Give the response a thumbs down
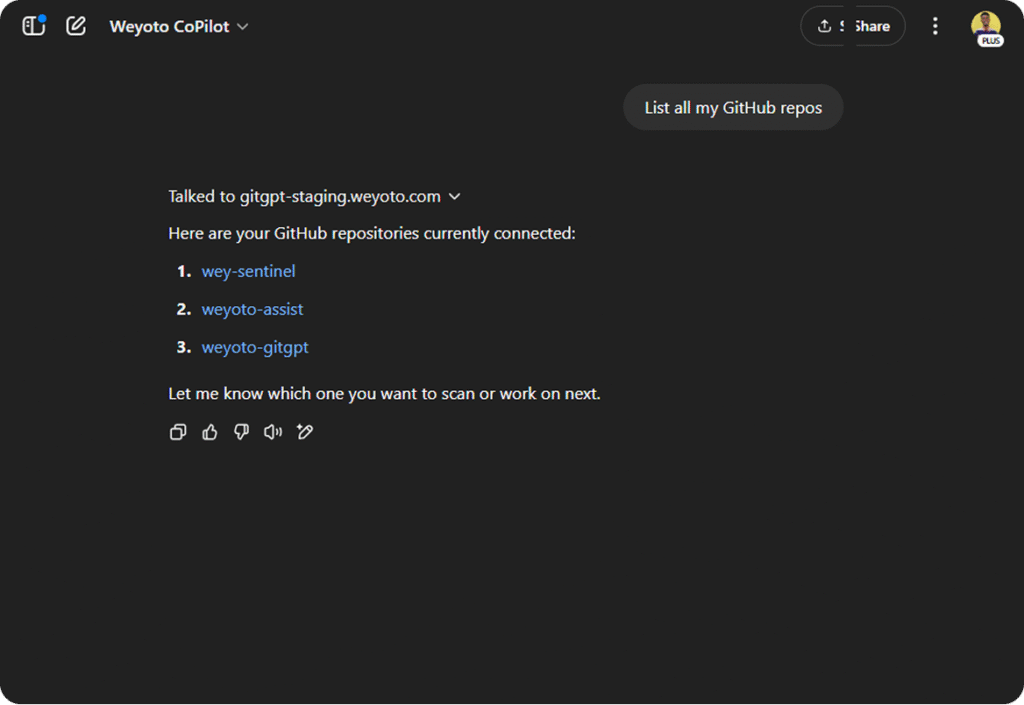The image size is (1024, 705). [x=242, y=432]
